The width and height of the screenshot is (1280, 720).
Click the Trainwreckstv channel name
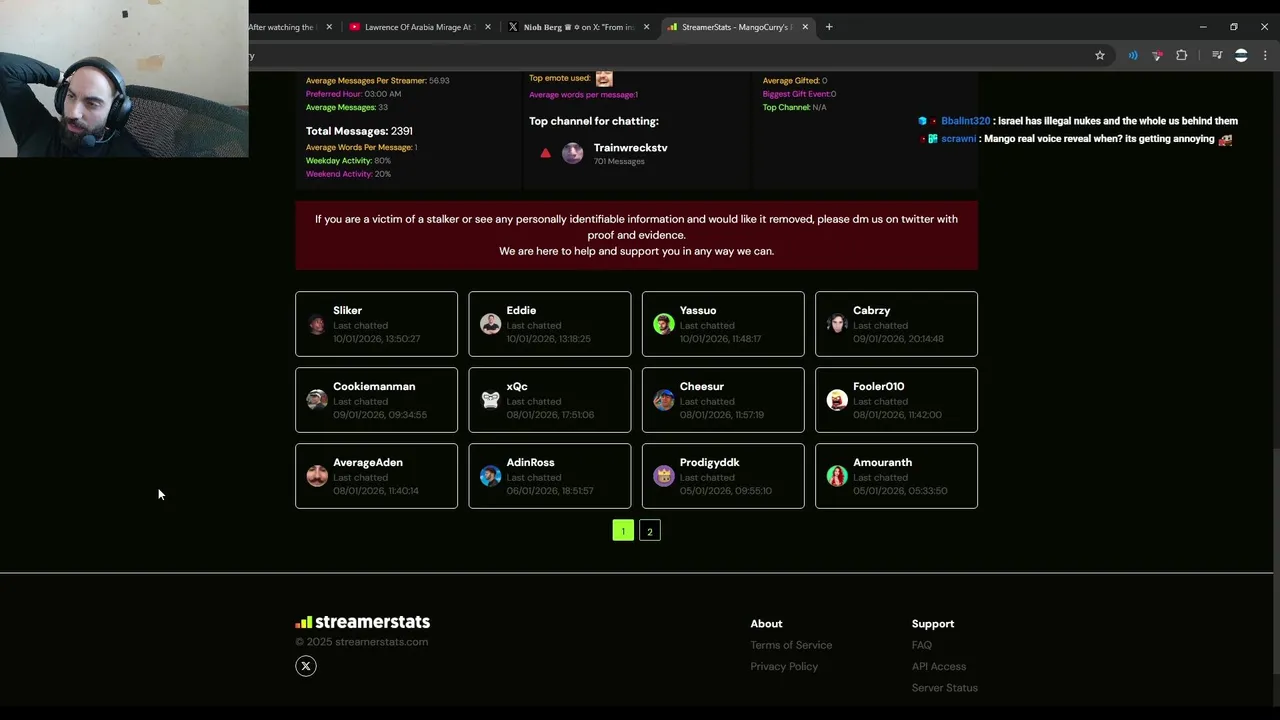tap(630, 148)
